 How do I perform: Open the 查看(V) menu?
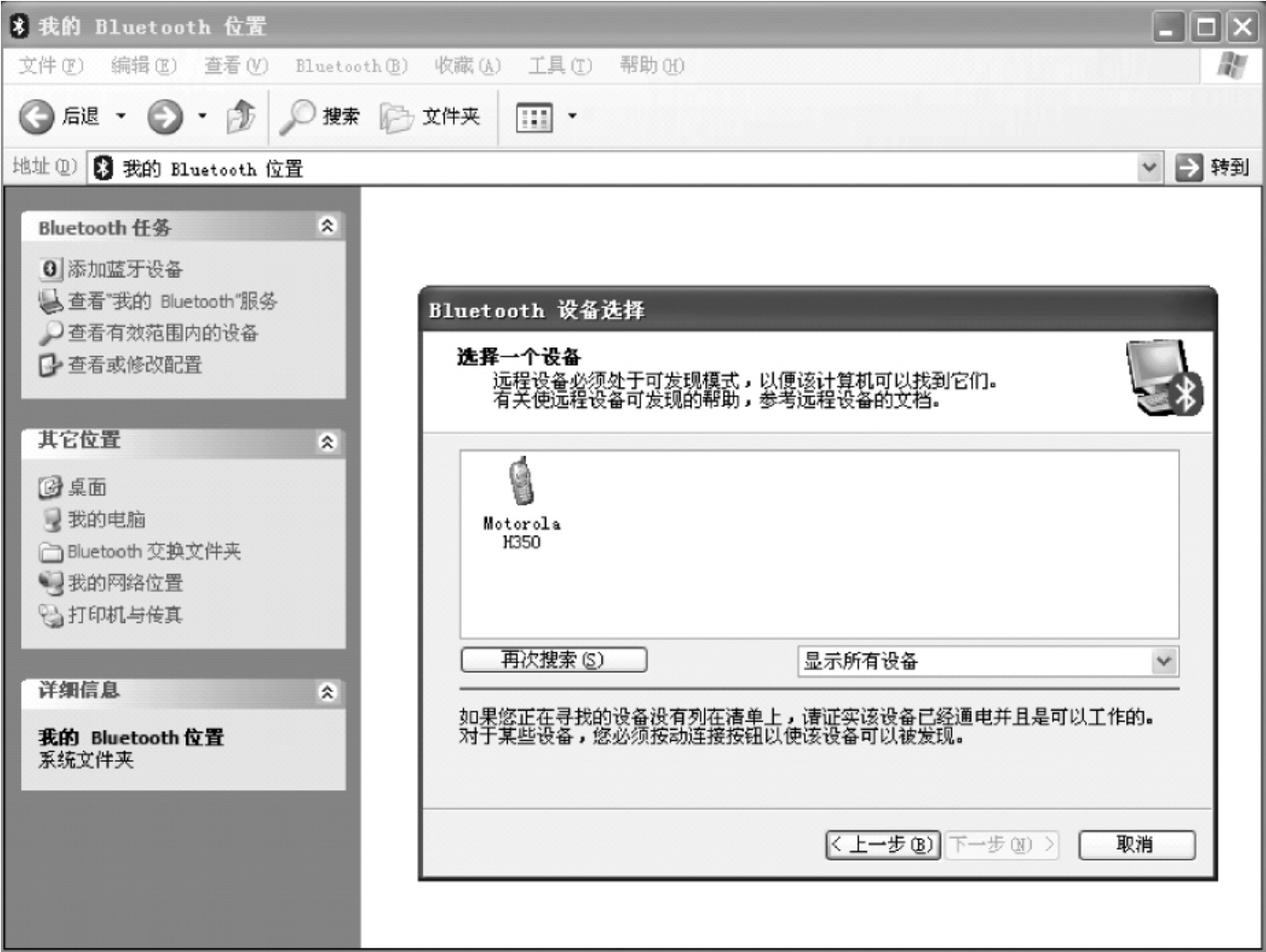tap(236, 65)
